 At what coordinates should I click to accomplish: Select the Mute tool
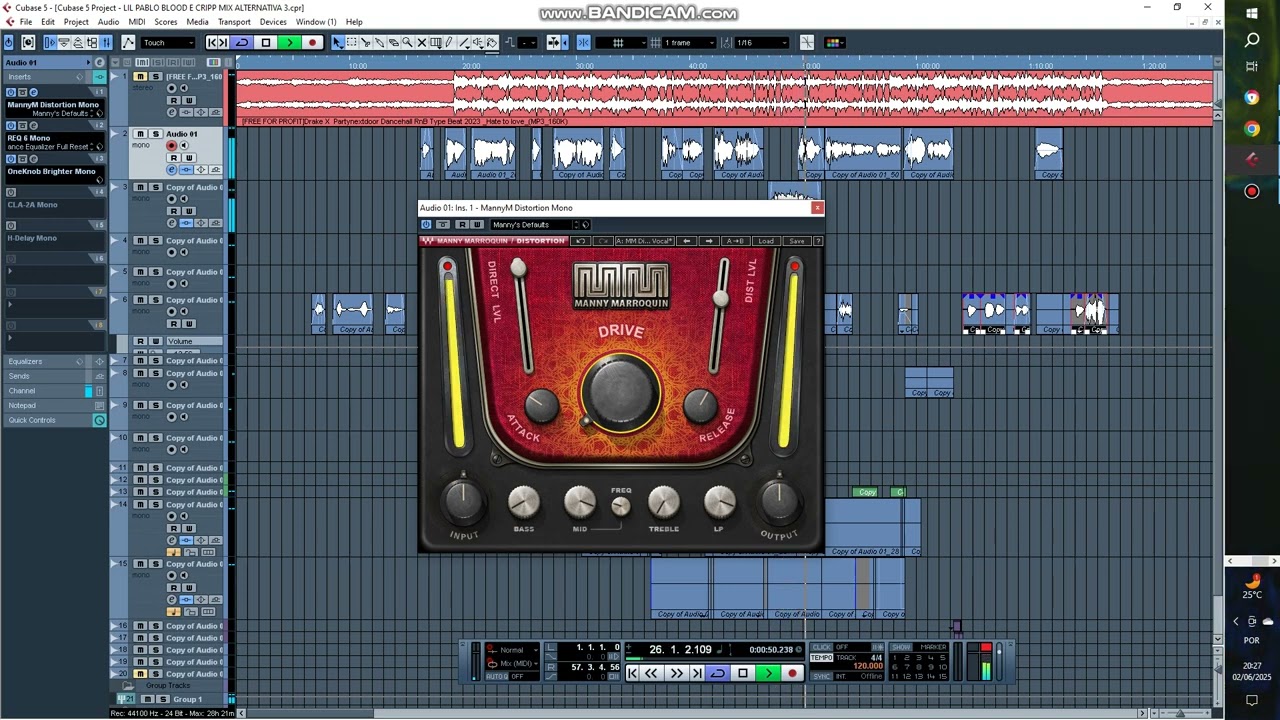(422, 43)
